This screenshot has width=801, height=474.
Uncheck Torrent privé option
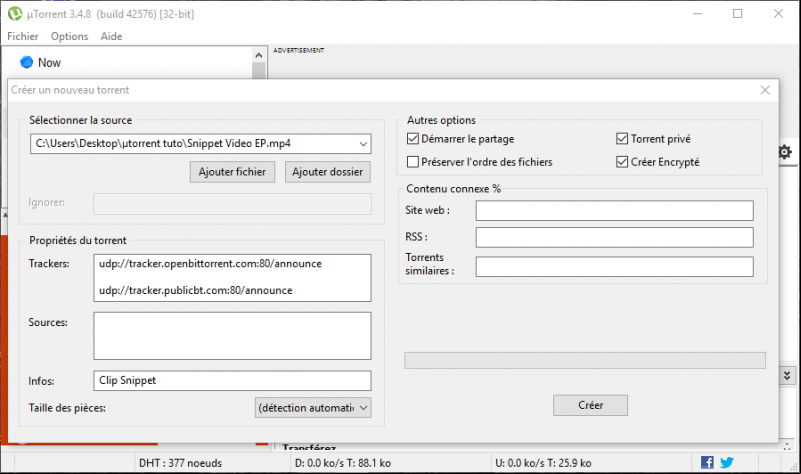tap(622, 138)
